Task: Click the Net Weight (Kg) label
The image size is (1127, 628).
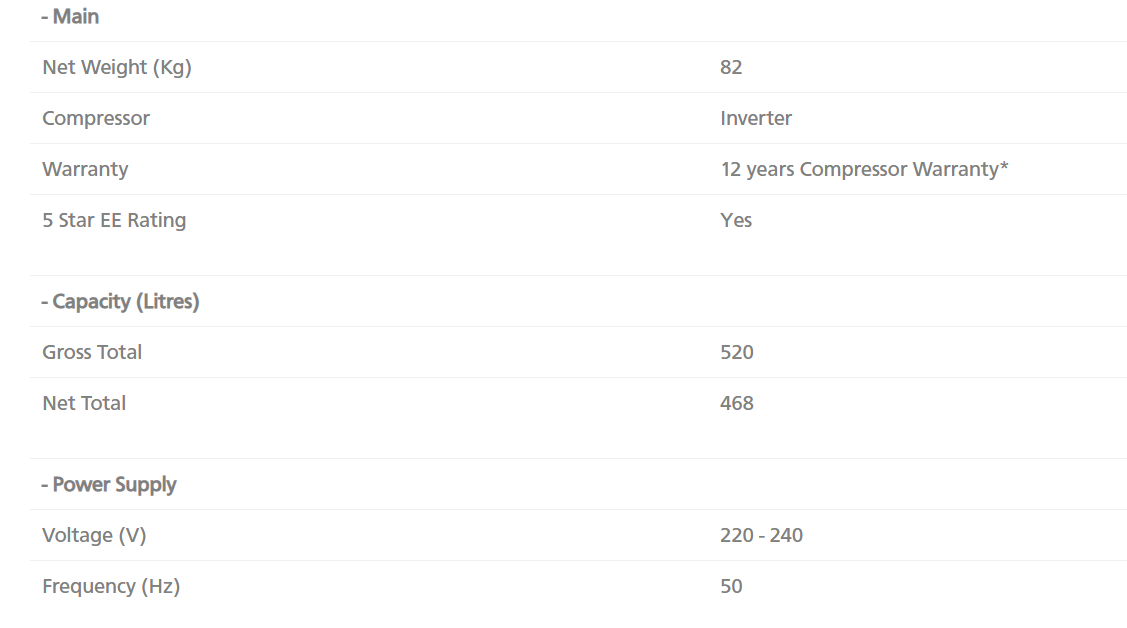Action: point(117,67)
